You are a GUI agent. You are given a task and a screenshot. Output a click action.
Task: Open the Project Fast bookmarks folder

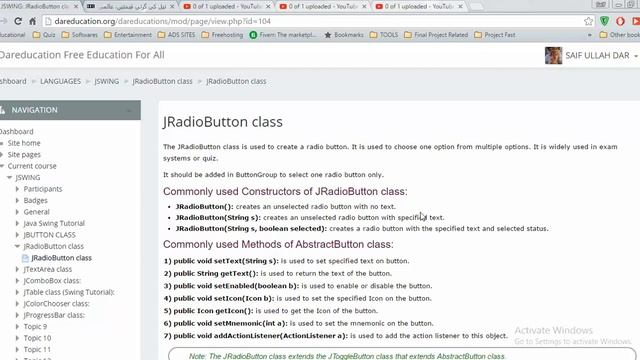[495, 35]
